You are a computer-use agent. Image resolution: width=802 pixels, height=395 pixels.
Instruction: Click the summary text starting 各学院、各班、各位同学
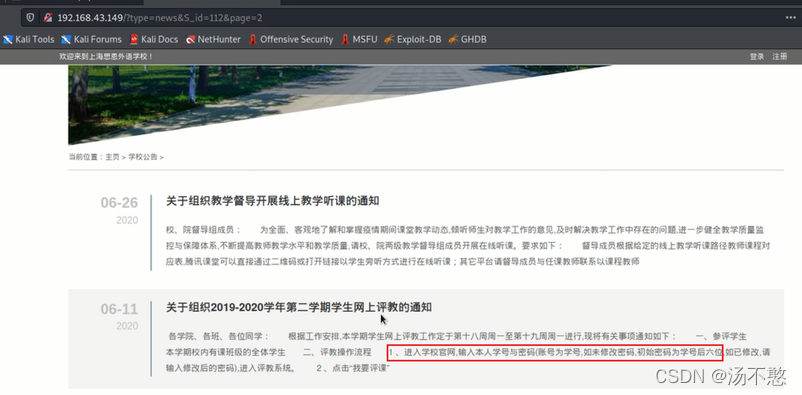point(468,352)
